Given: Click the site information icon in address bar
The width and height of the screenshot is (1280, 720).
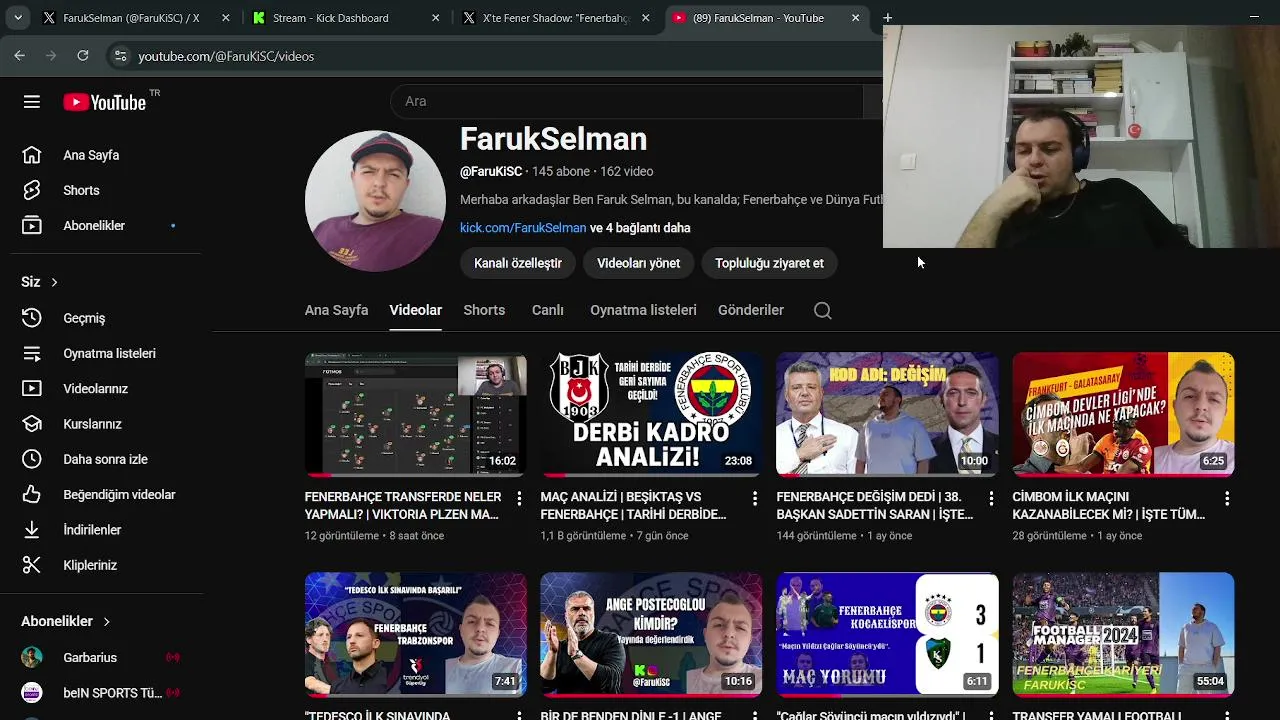Looking at the screenshot, I should point(120,56).
